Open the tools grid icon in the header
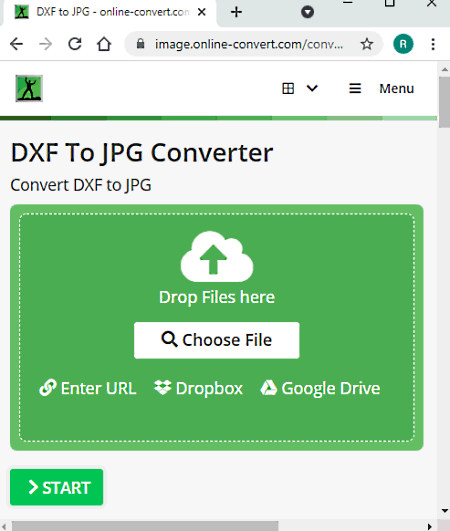This screenshot has width=450, height=531. (288, 88)
